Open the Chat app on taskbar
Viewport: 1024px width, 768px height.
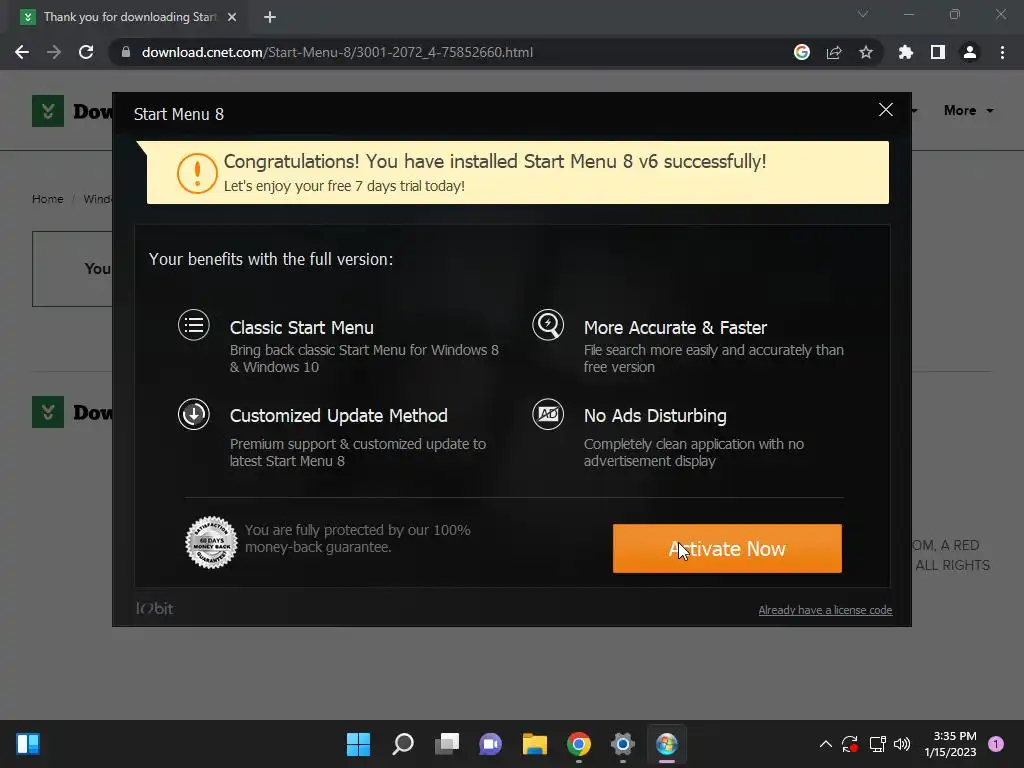490,744
